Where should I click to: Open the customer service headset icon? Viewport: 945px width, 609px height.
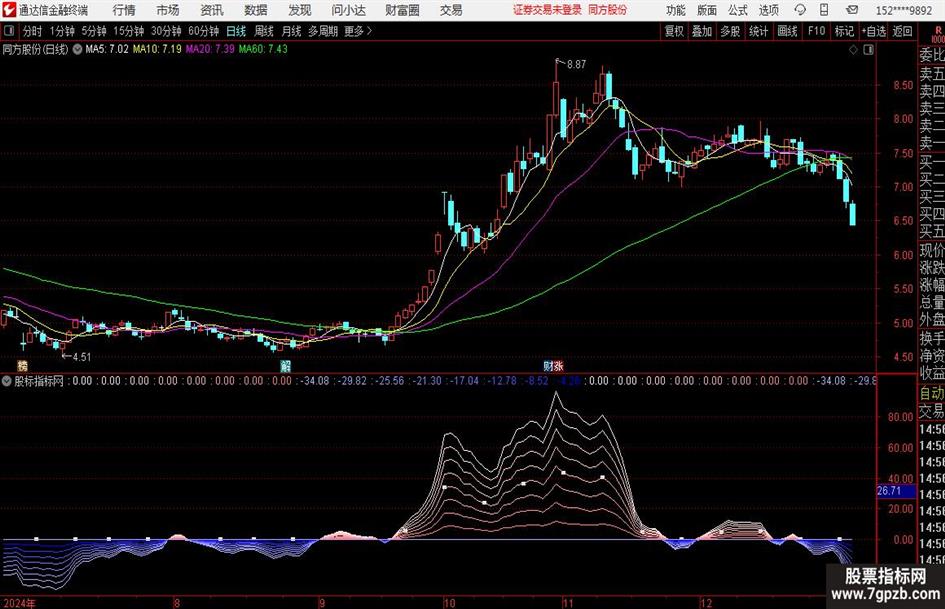tap(800, 10)
